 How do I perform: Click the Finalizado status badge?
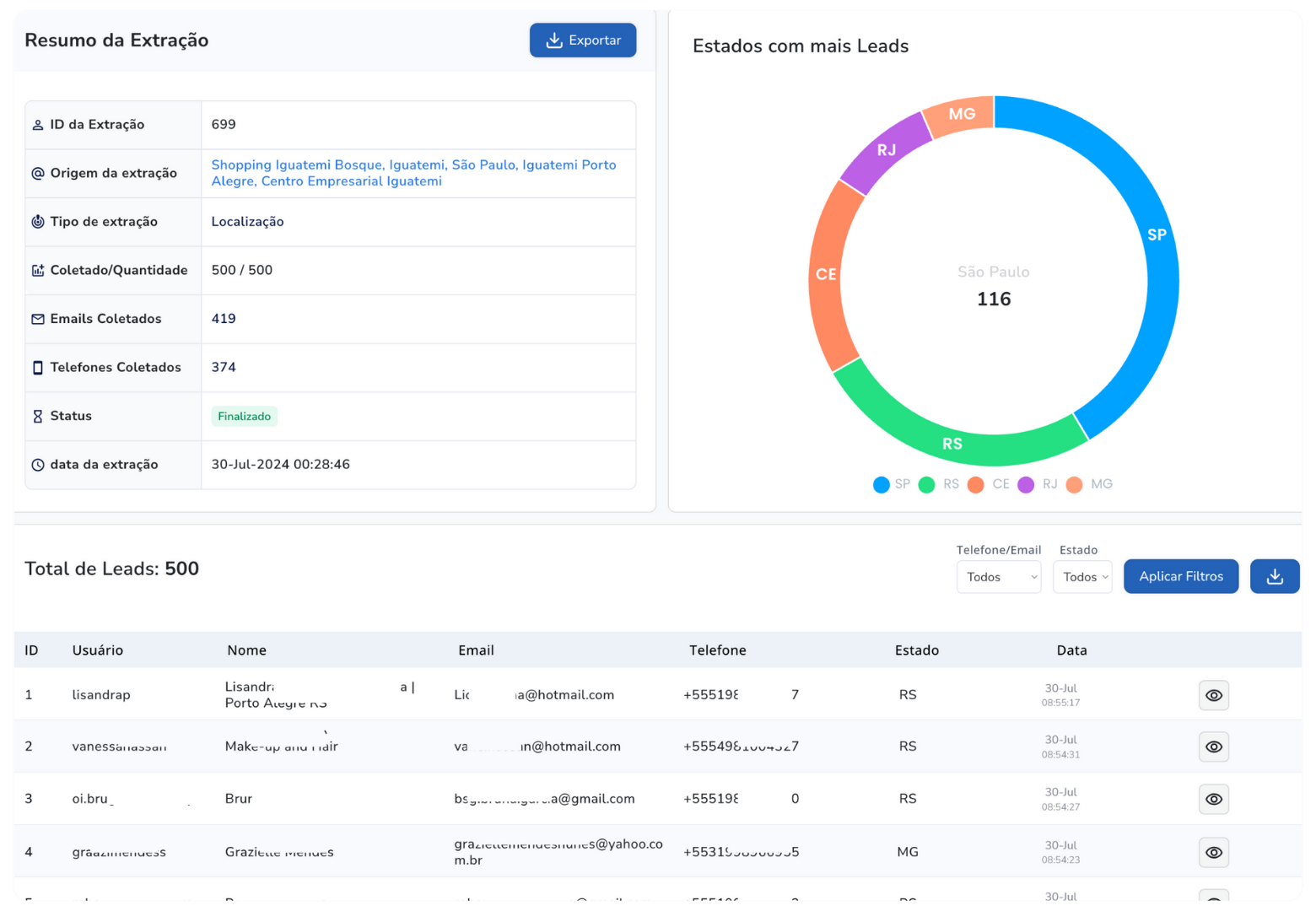244,417
